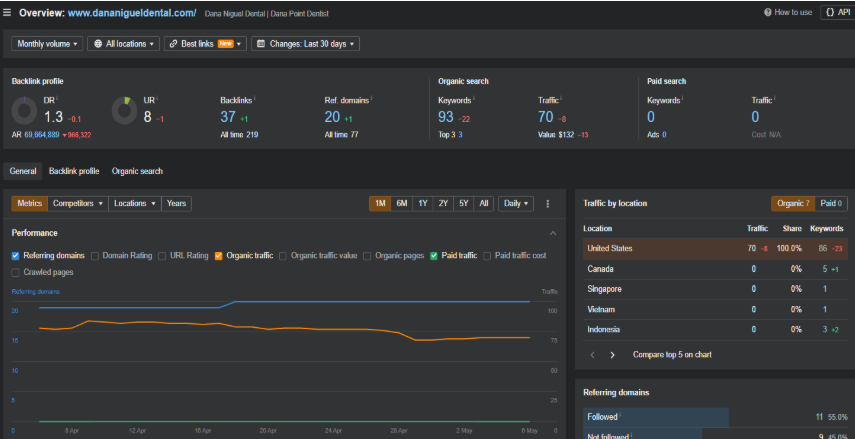Viewport: 855px width, 439px height.
Task: Open the hamburger menu icon
Action: 7,13
